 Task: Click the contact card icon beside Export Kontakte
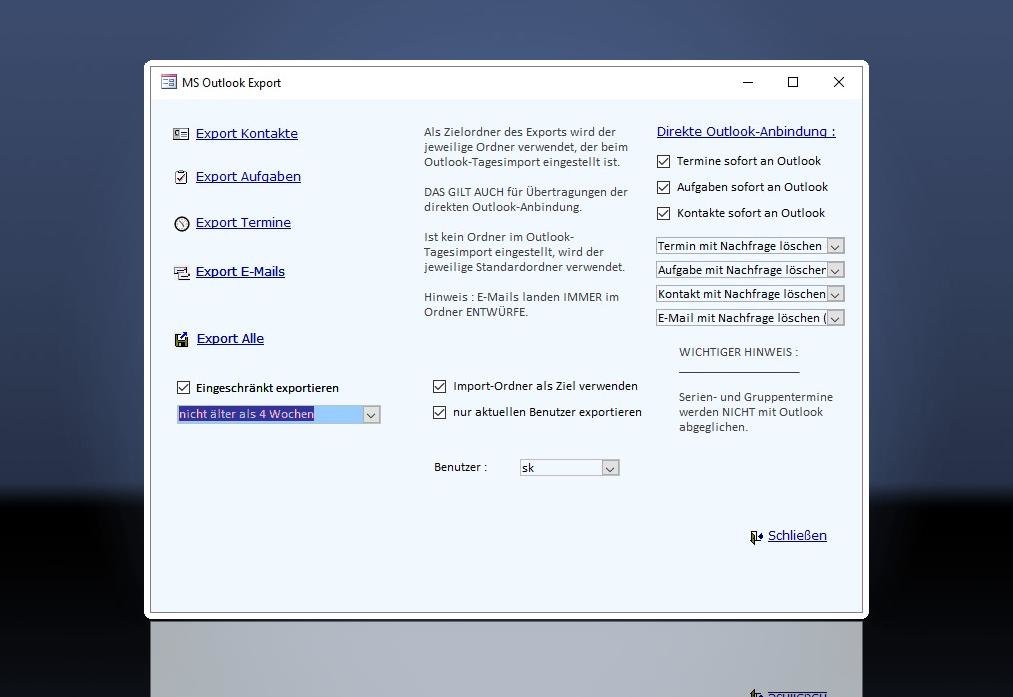181,134
